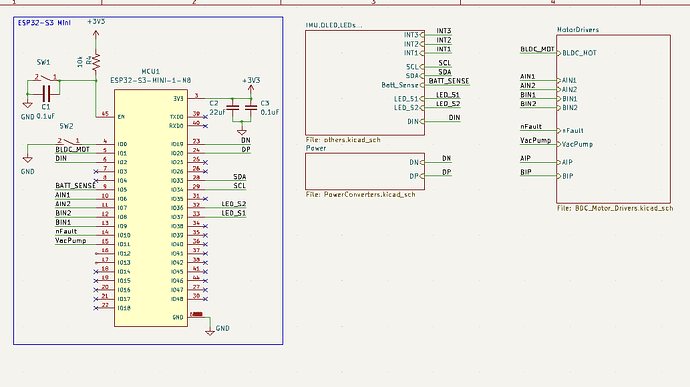
Task: Select the C1 0.1uF capacitor symbol
Action: pos(46,94)
